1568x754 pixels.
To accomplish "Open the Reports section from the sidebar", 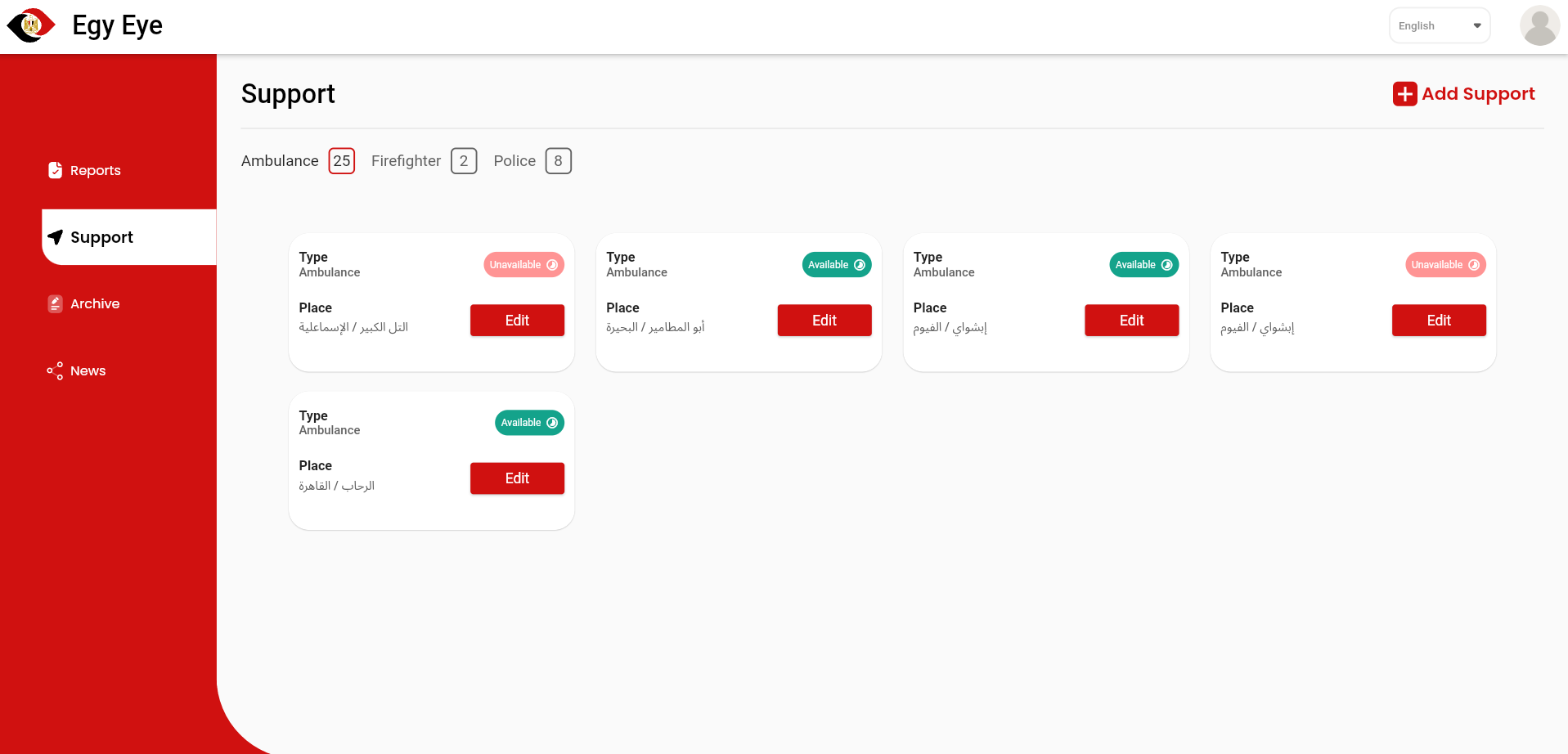I will point(96,170).
